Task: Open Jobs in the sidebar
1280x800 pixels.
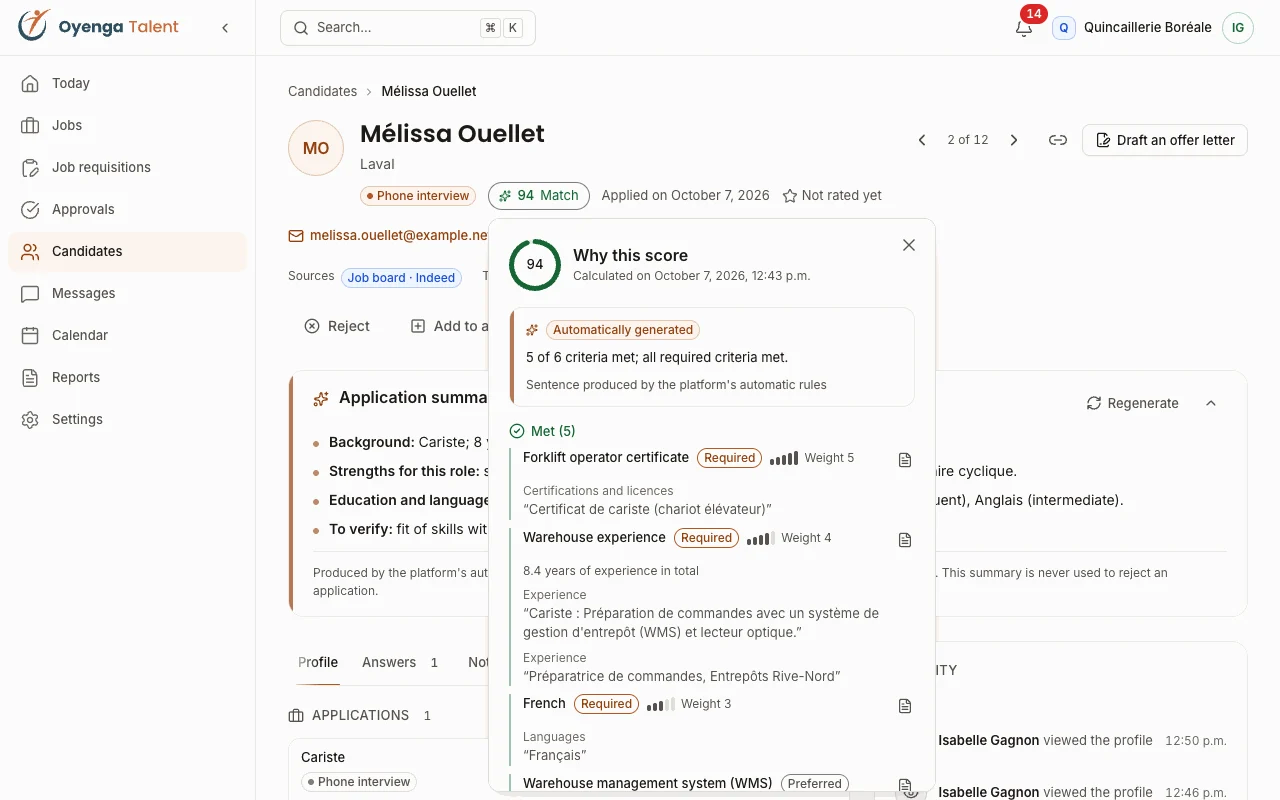Action: tap(127, 125)
